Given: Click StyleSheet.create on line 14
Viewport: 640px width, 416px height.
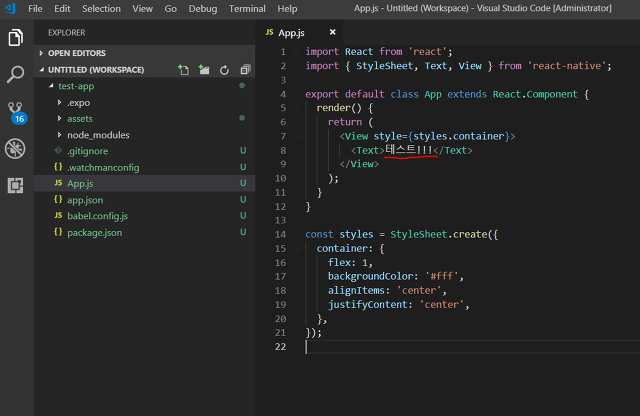Looking at the screenshot, I should click(439, 234).
